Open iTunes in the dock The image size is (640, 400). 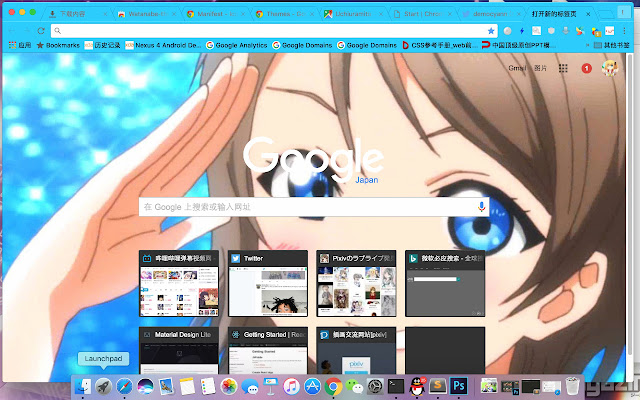[x=291, y=386]
